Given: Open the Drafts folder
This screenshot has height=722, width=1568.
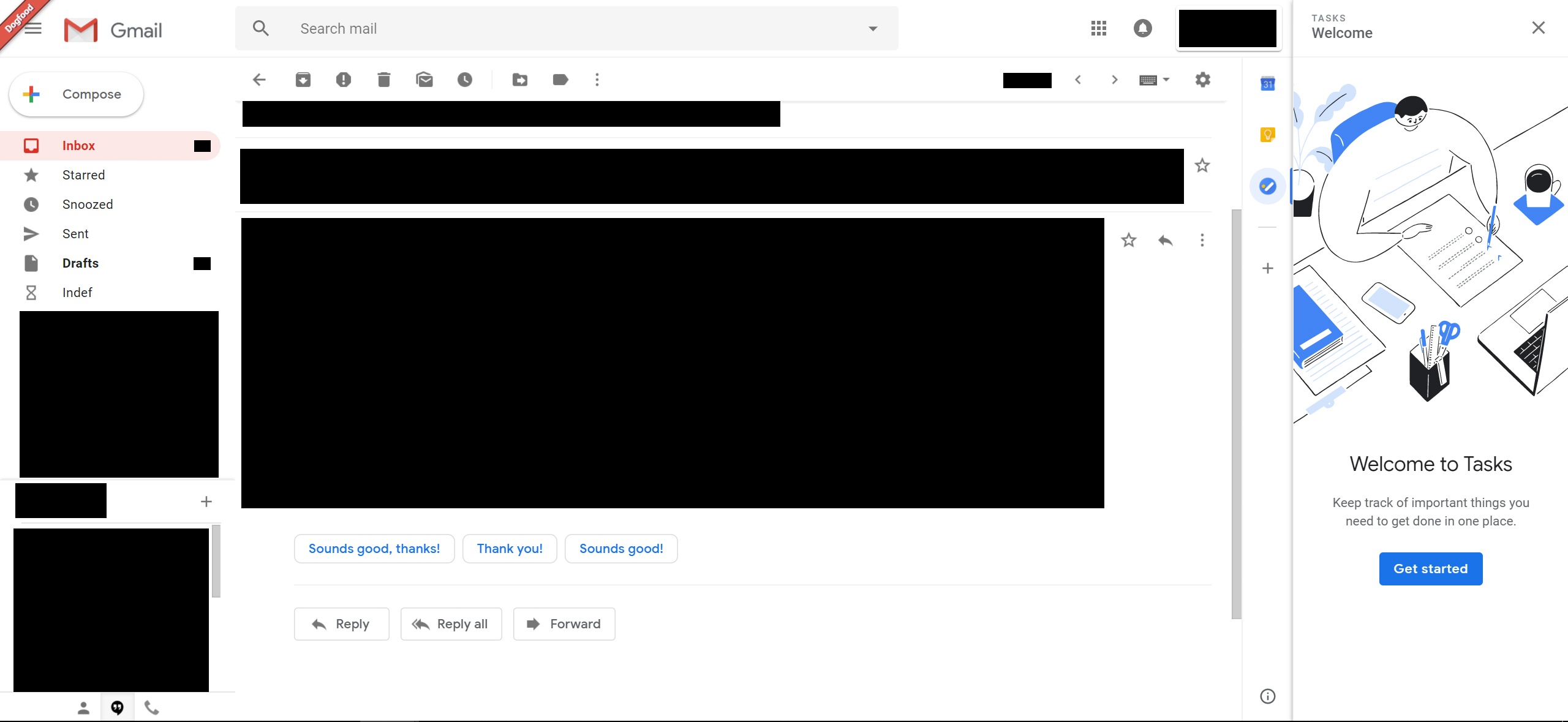Looking at the screenshot, I should tap(80, 263).
